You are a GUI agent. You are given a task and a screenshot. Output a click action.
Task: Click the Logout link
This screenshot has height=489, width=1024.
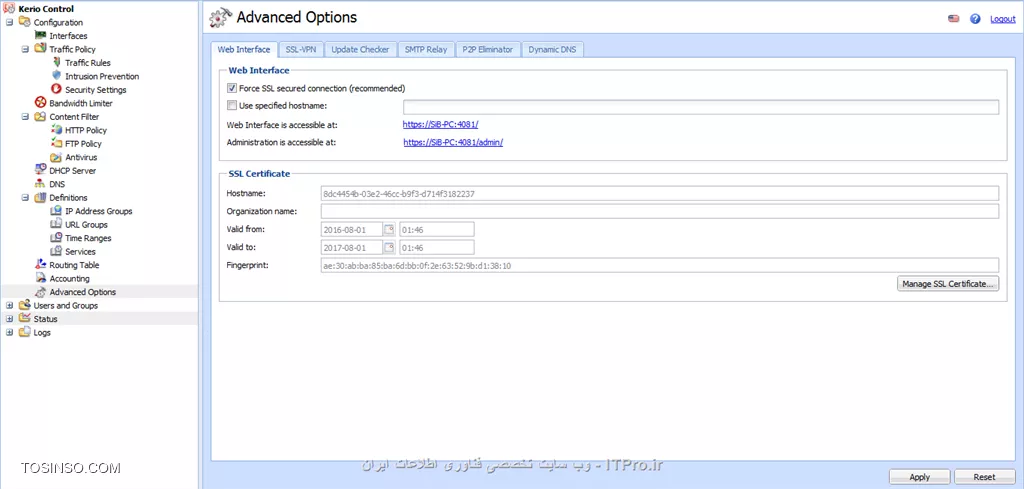pos(1002,19)
